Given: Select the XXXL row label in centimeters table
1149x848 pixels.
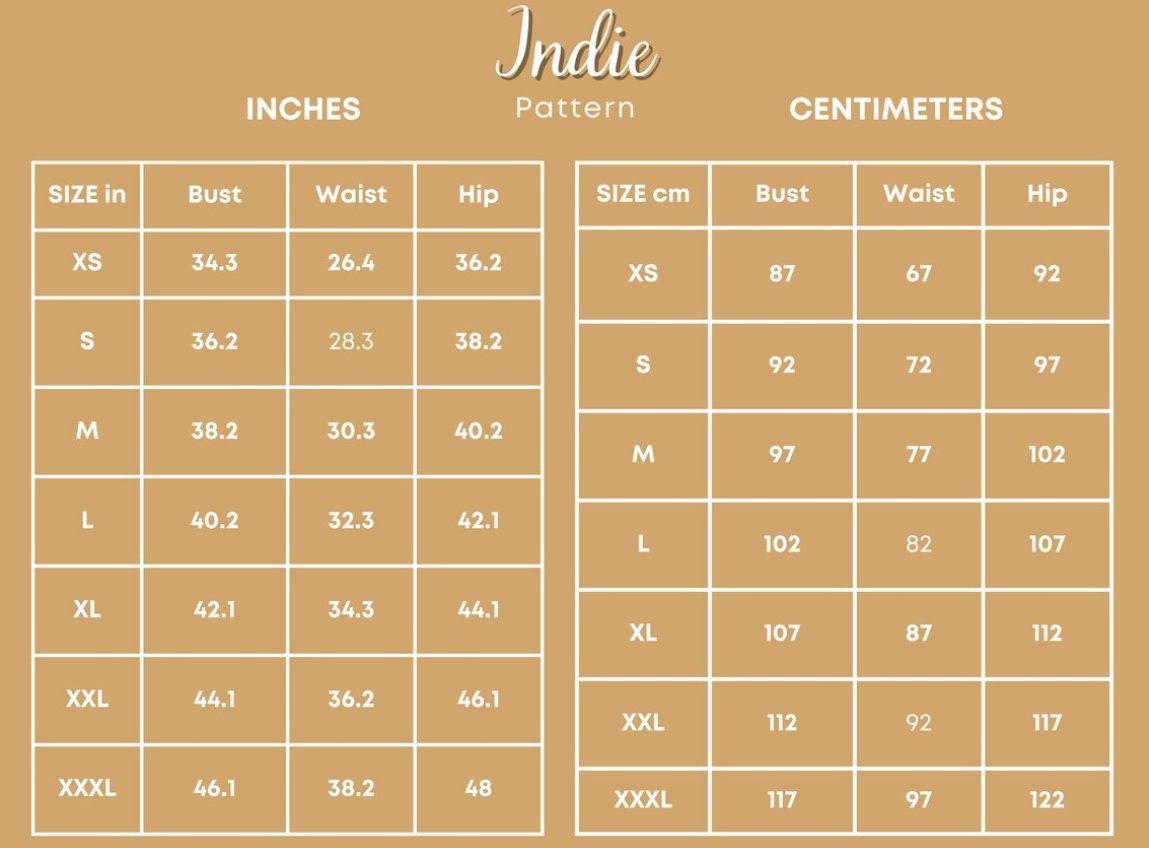Looking at the screenshot, I should click(x=643, y=799).
